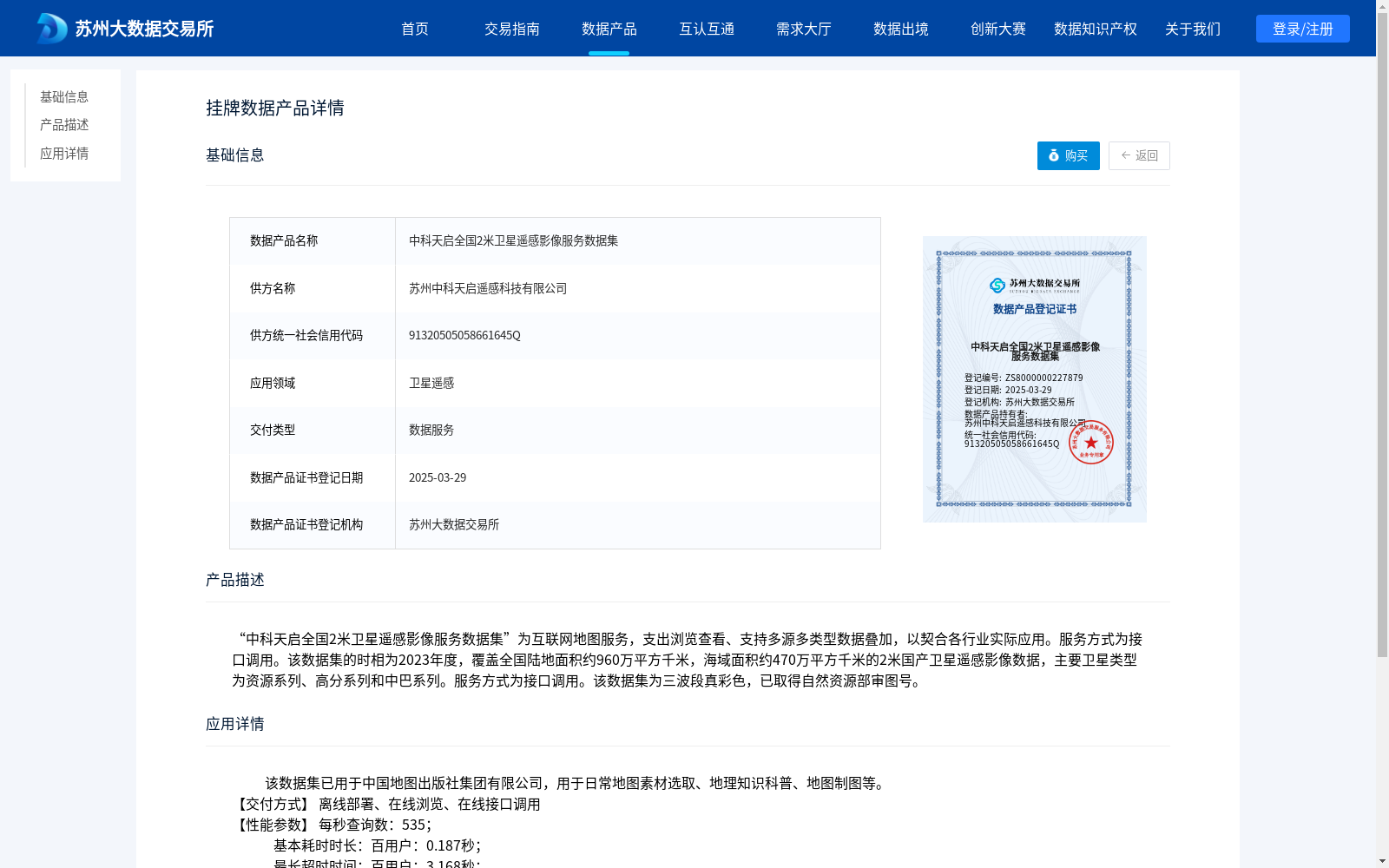Select the 数据产品 navigation item

pos(609,28)
